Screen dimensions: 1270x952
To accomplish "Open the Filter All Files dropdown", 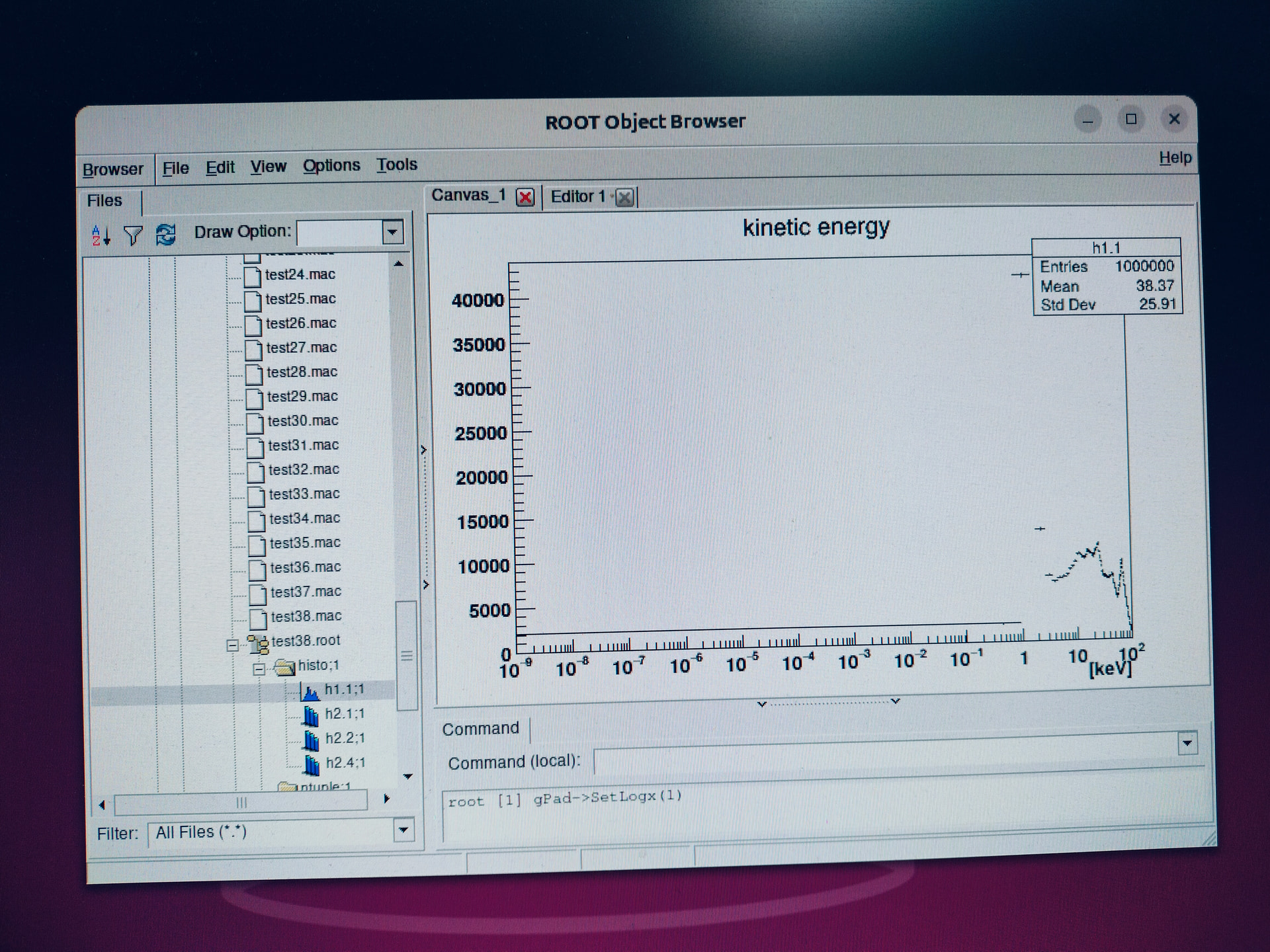I will (x=403, y=830).
